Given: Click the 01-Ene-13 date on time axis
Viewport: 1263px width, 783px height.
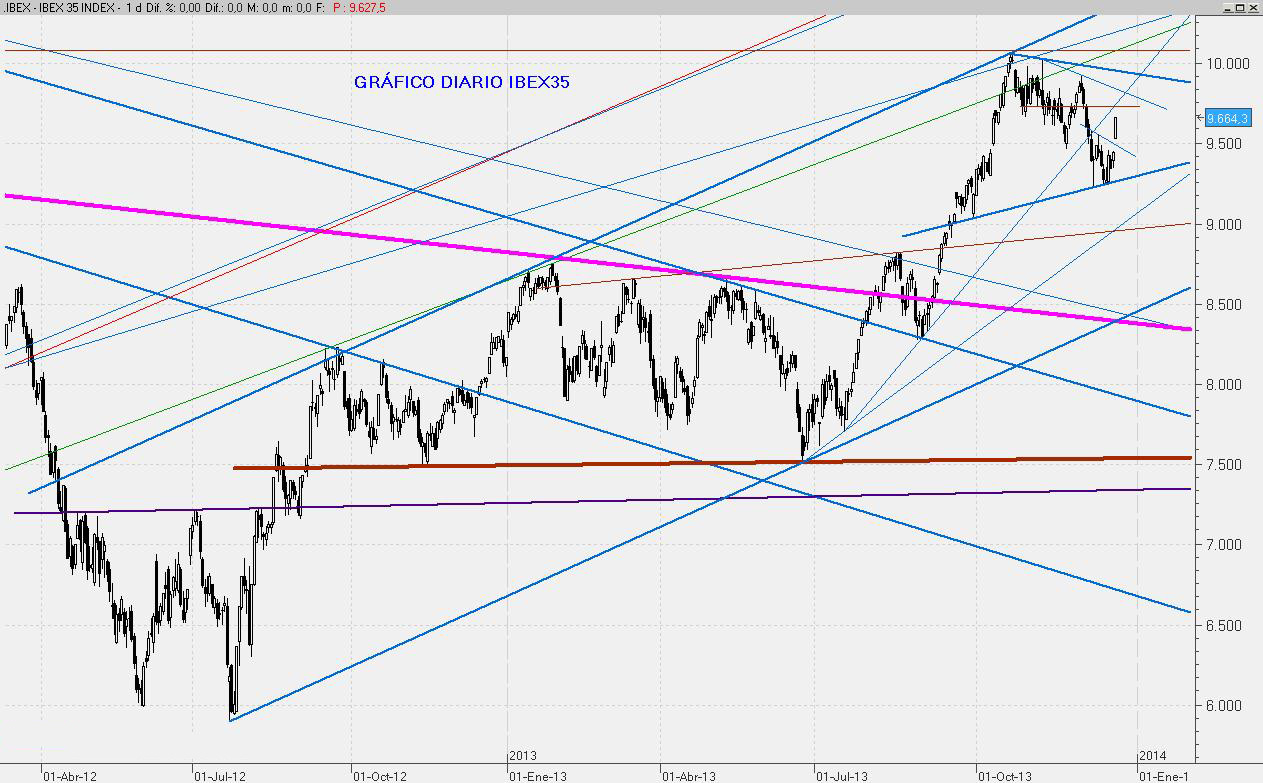Looking at the screenshot, I should (540, 775).
